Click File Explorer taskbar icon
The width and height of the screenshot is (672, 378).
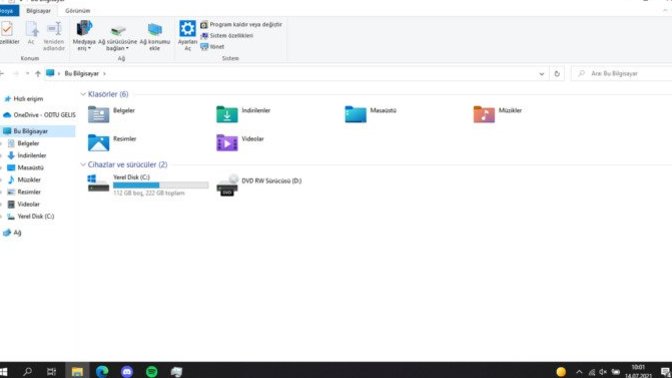click(x=77, y=372)
